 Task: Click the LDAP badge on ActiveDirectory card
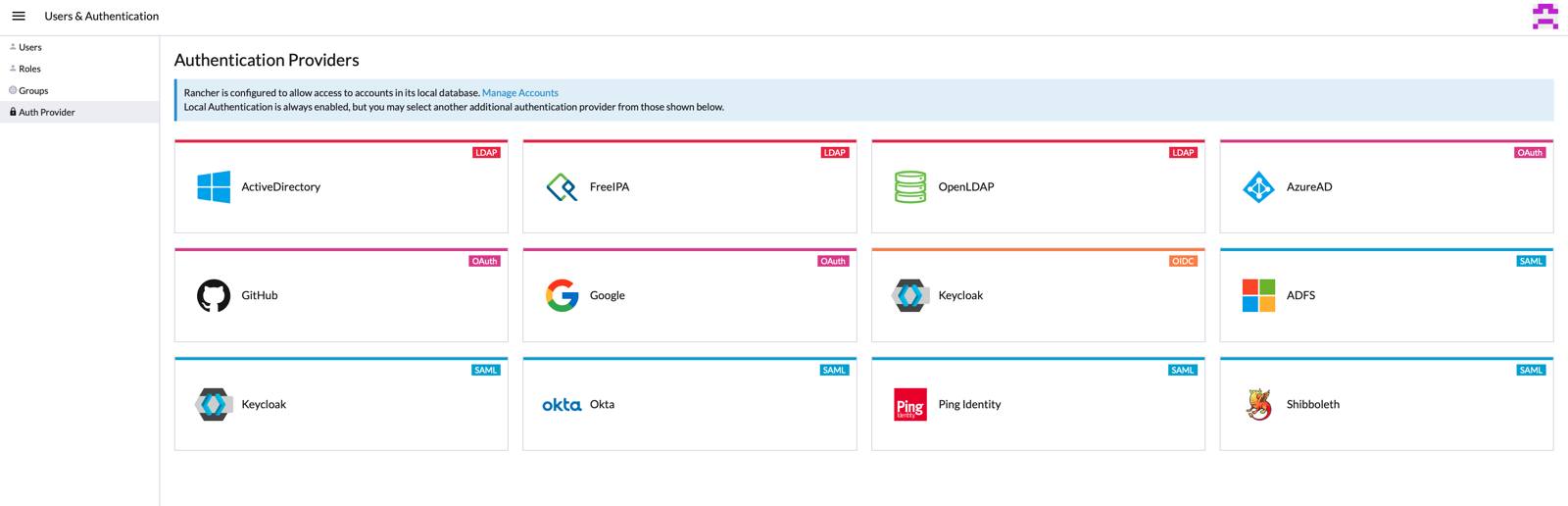click(486, 153)
